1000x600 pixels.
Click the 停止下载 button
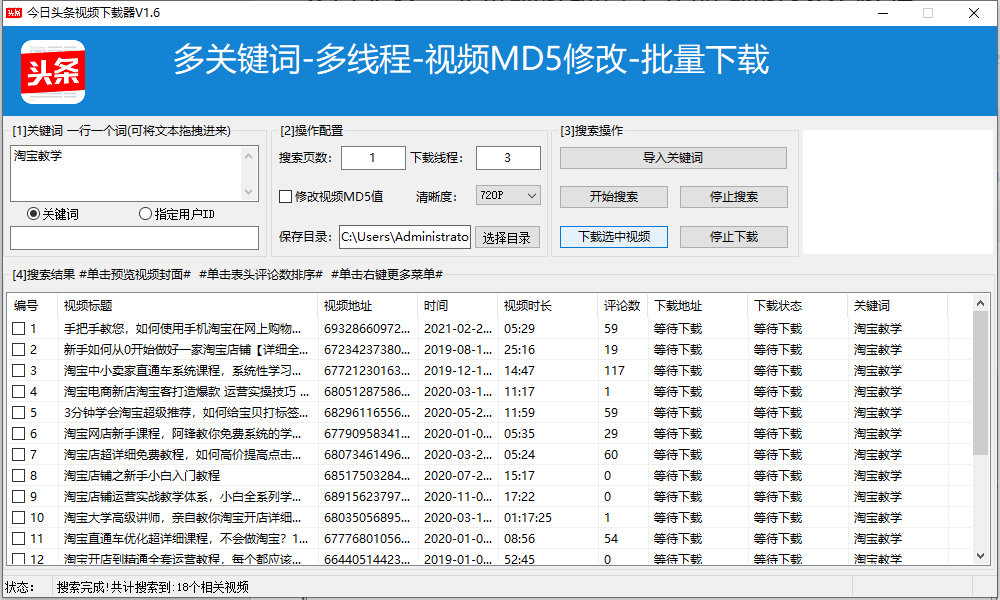pyautogui.click(x=733, y=237)
